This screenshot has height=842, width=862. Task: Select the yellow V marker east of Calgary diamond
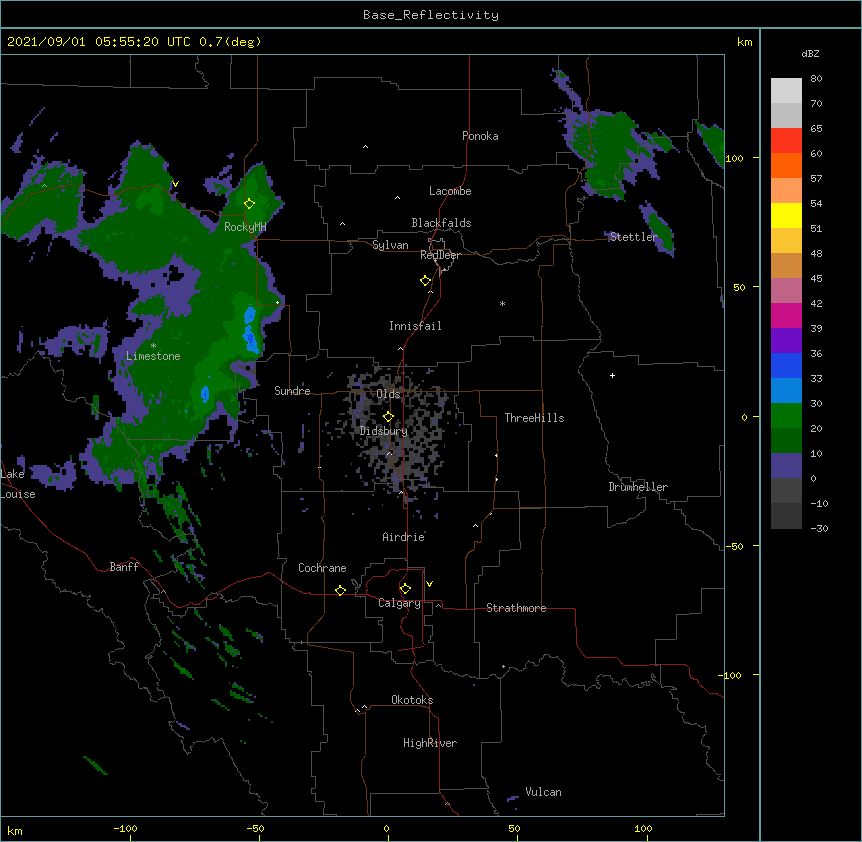click(x=429, y=584)
